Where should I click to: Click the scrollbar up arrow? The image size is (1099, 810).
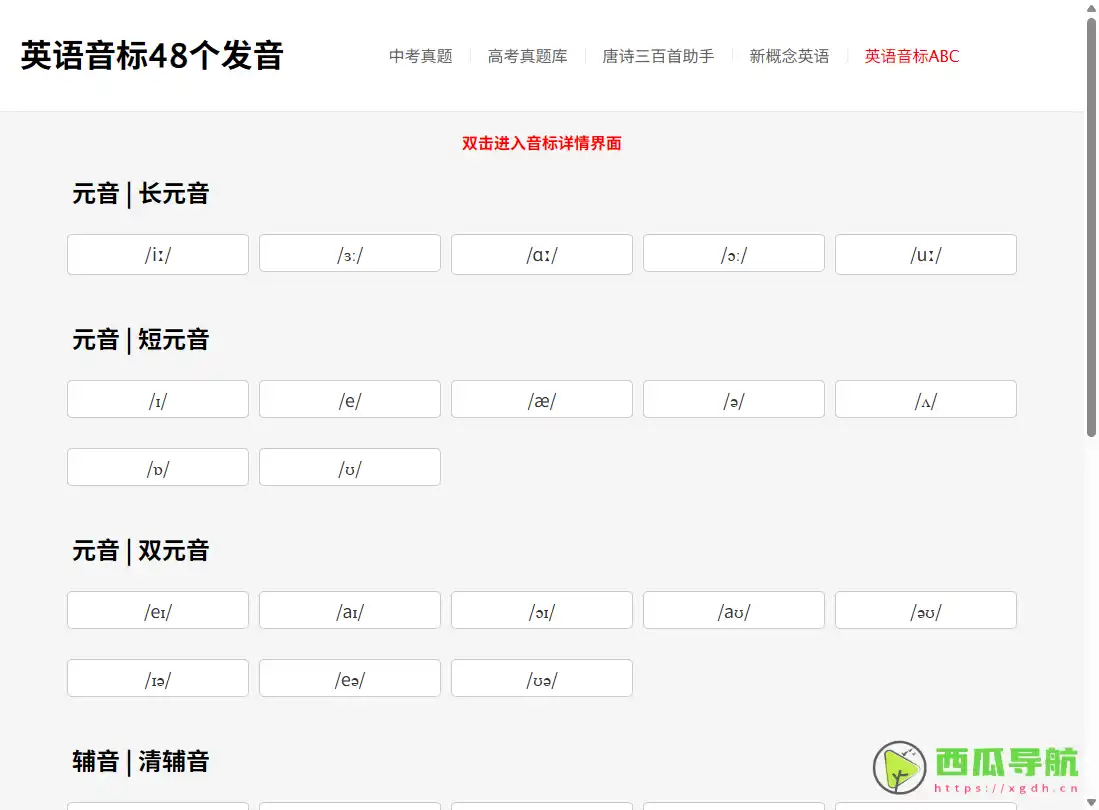pos(1089,10)
